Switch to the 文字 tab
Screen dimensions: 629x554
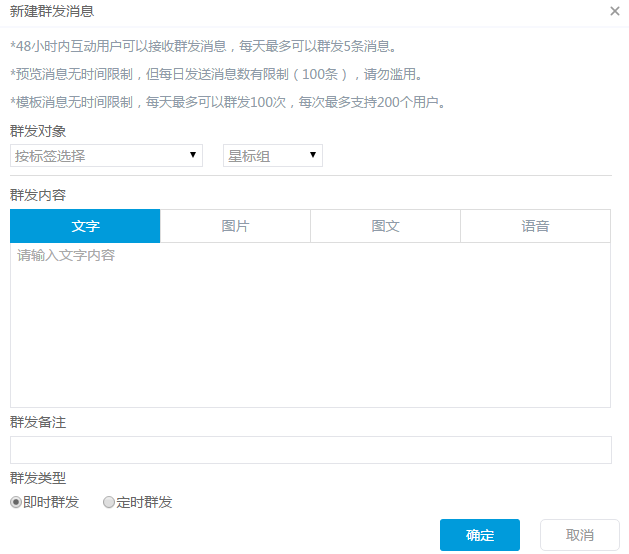click(85, 226)
